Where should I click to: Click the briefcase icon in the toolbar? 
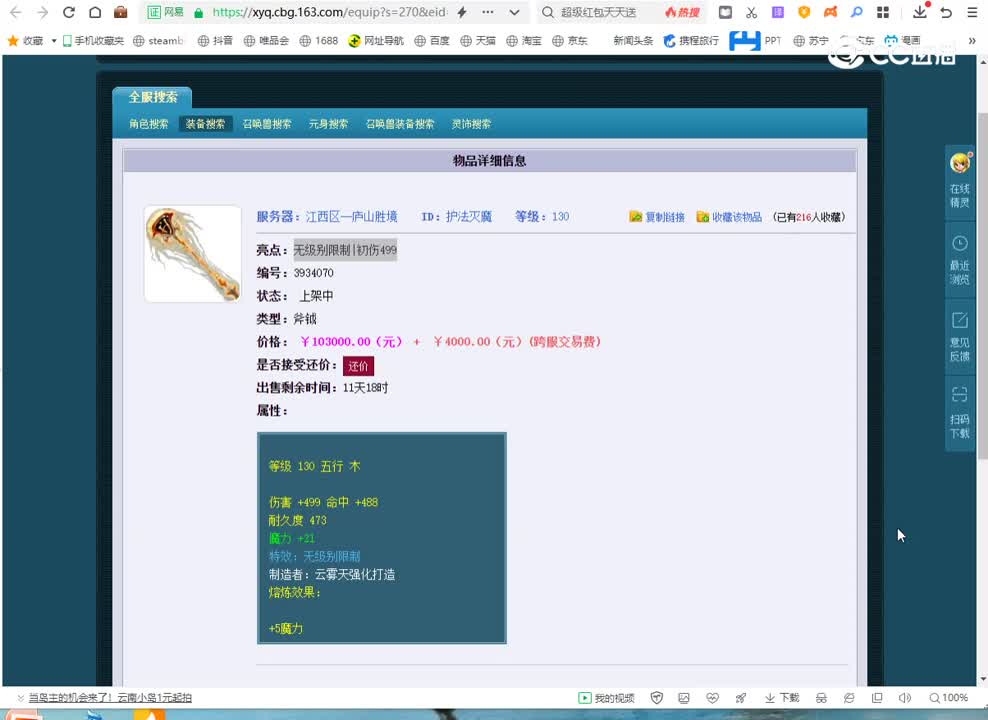[x=120, y=12]
